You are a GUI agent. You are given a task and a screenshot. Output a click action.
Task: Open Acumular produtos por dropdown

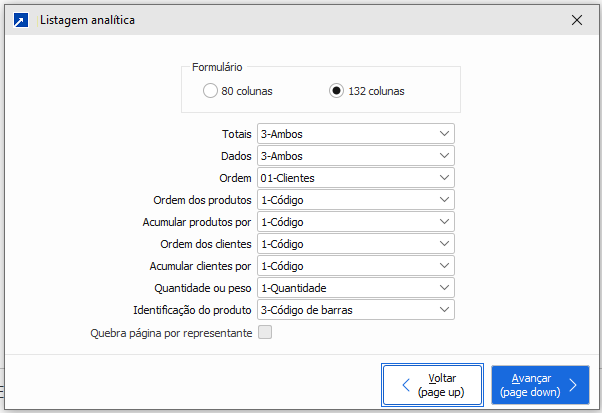pyautogui.click(x=355, y=222)
